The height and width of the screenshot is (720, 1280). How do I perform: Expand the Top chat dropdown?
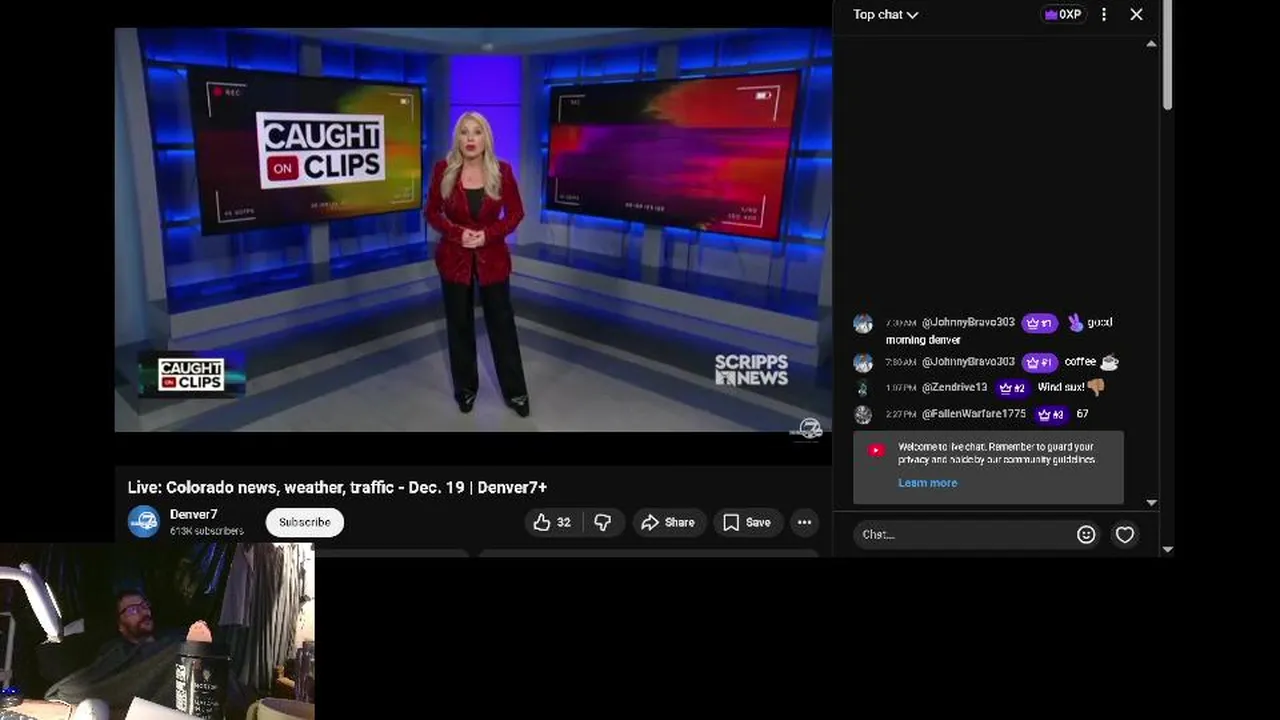(885, 14)
